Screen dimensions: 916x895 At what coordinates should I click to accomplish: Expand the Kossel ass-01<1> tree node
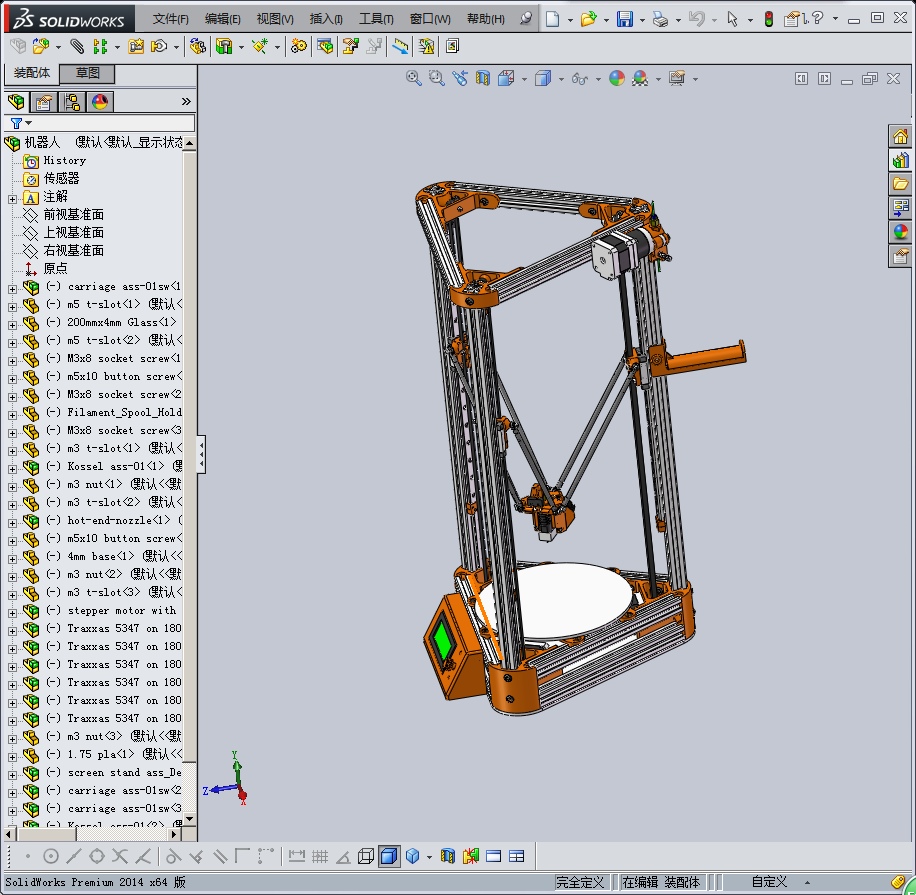click(12, 467)
